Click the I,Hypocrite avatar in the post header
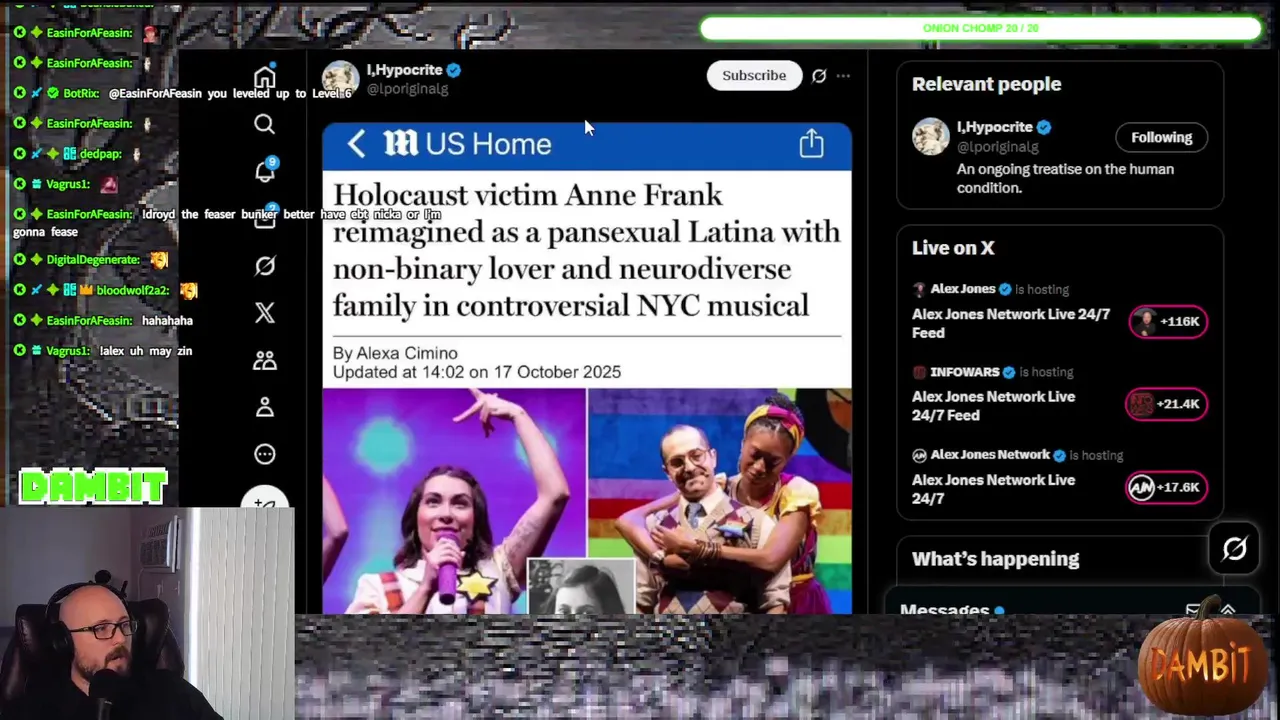This screenshot has height=720, width=1280. (x=340, y=79)
